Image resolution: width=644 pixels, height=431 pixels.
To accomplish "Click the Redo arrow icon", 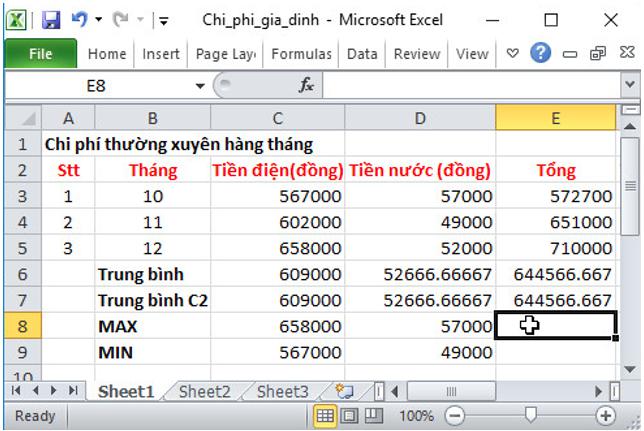I will 121,19.
